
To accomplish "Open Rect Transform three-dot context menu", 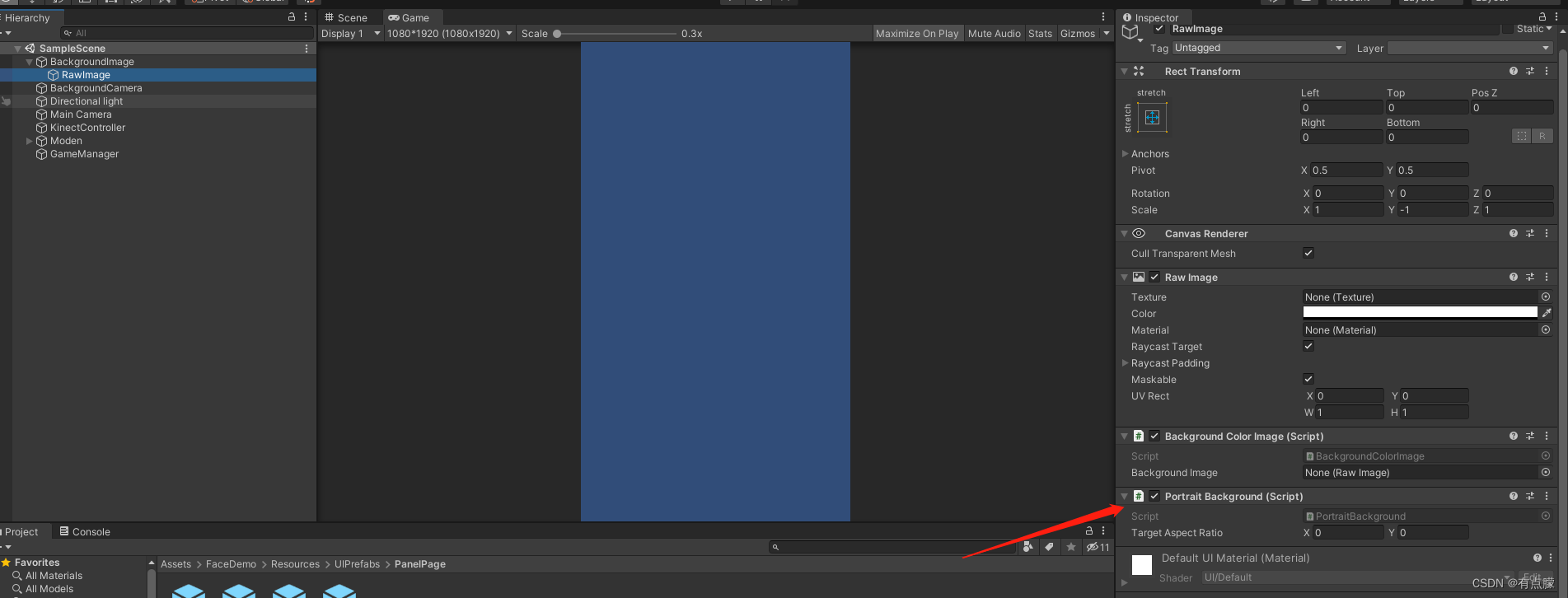I will [1547, 72].
